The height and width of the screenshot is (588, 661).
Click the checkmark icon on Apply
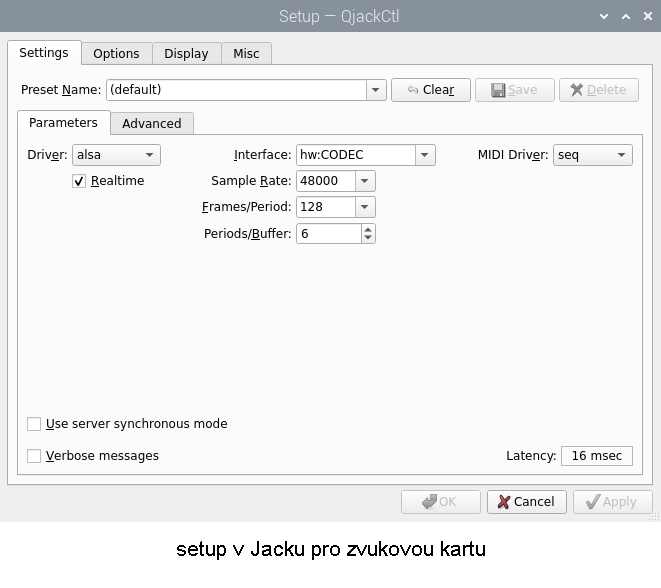click(x=593, y=502)
